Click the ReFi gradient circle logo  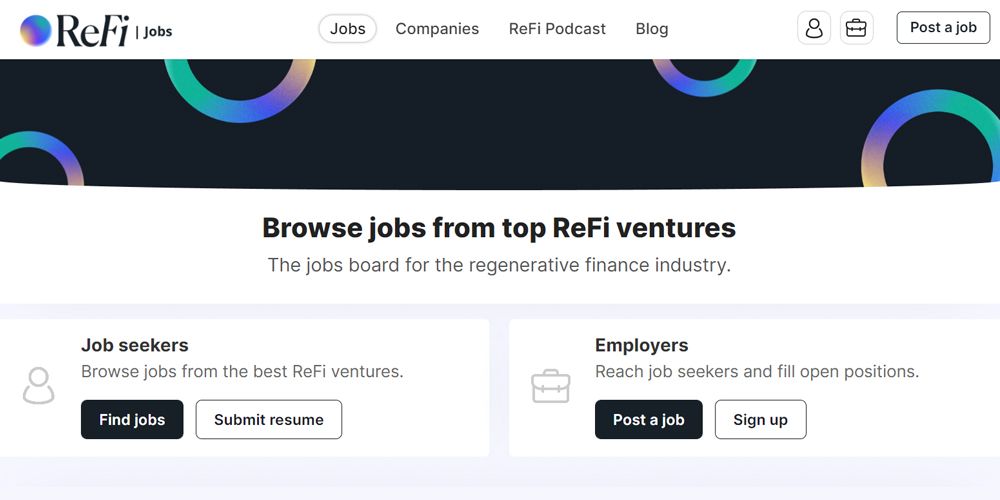[x=36, y=30]
